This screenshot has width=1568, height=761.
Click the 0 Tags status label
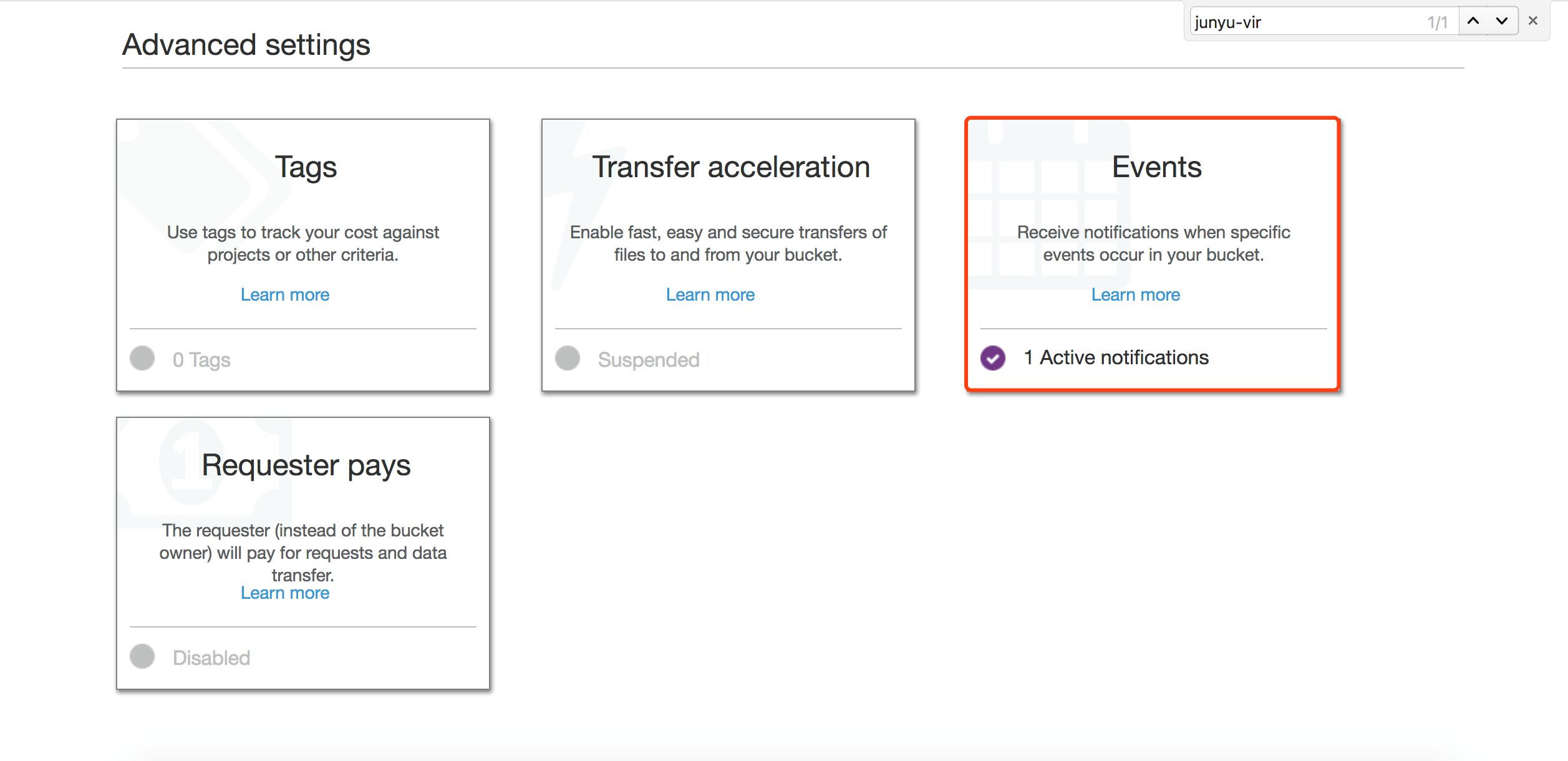201,360
